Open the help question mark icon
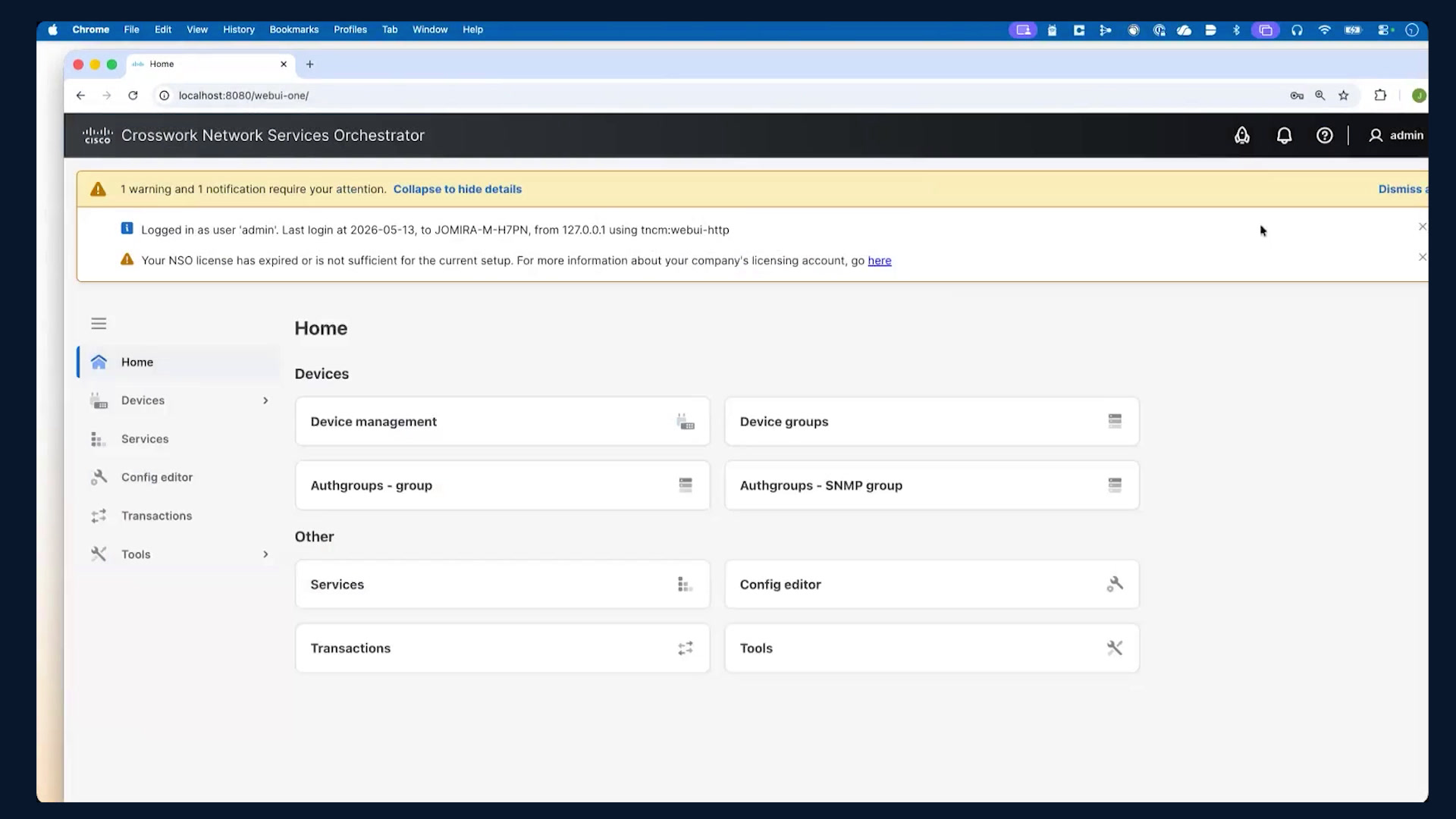 (1324, 135)
